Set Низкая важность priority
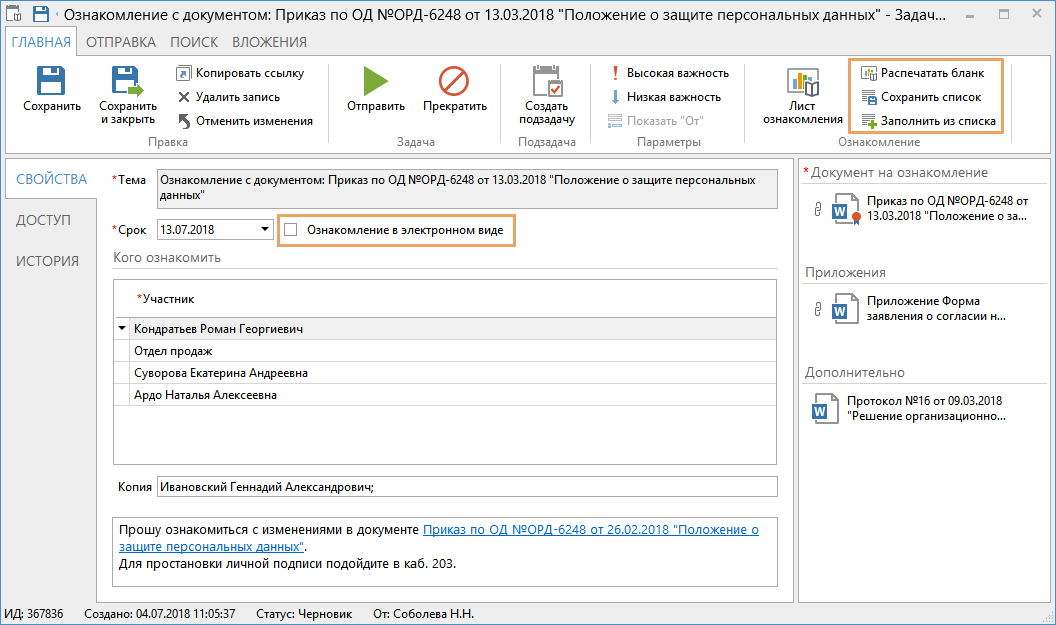The width and height of the screenshot is (1056, 625). (665, 97)
